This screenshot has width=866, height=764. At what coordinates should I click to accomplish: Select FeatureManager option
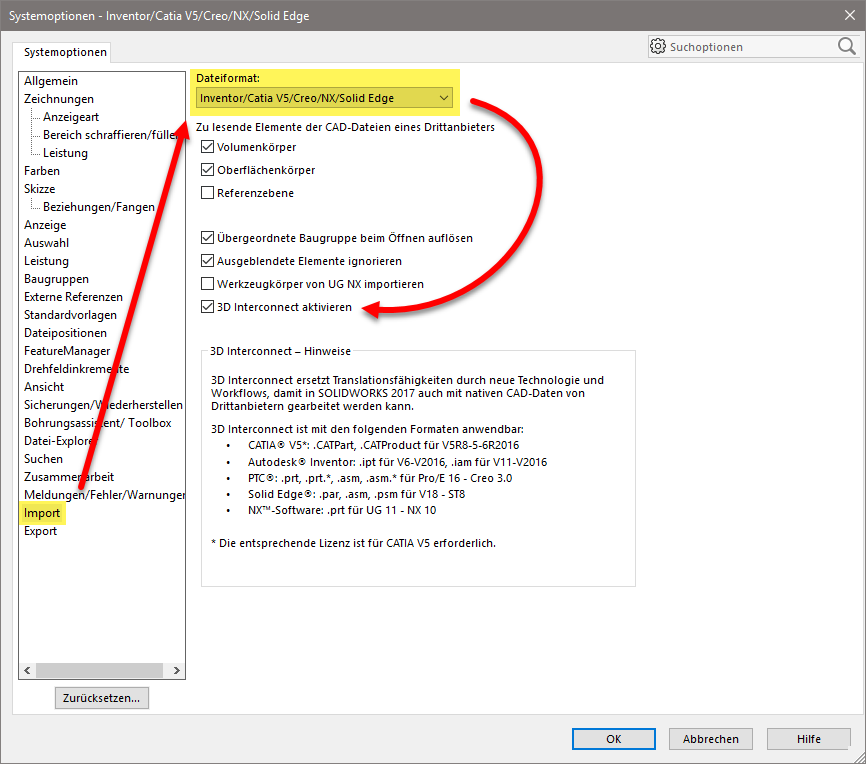67,351
